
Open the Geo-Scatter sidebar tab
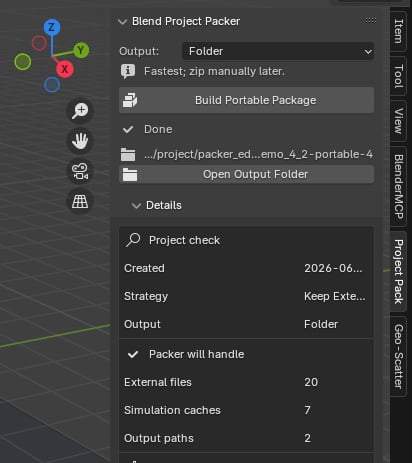pyautogui.click(x=399, y=356)
